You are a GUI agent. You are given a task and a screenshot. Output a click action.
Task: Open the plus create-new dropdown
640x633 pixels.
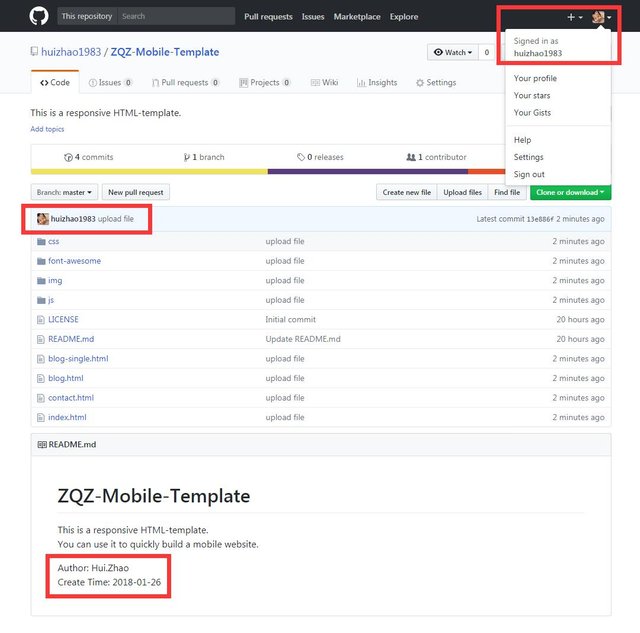(x=575, y=17)
